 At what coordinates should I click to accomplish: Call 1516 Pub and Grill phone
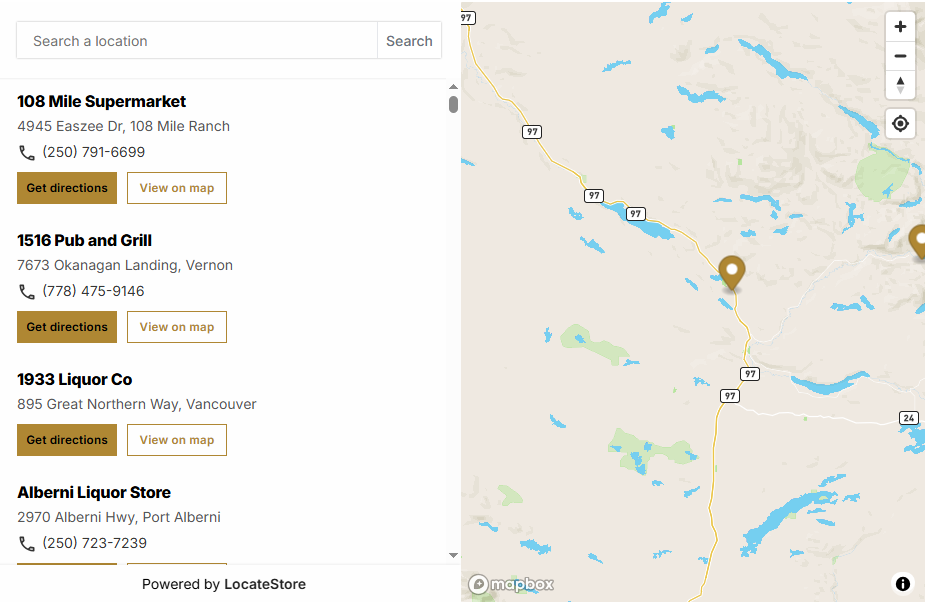click(93, 292)
